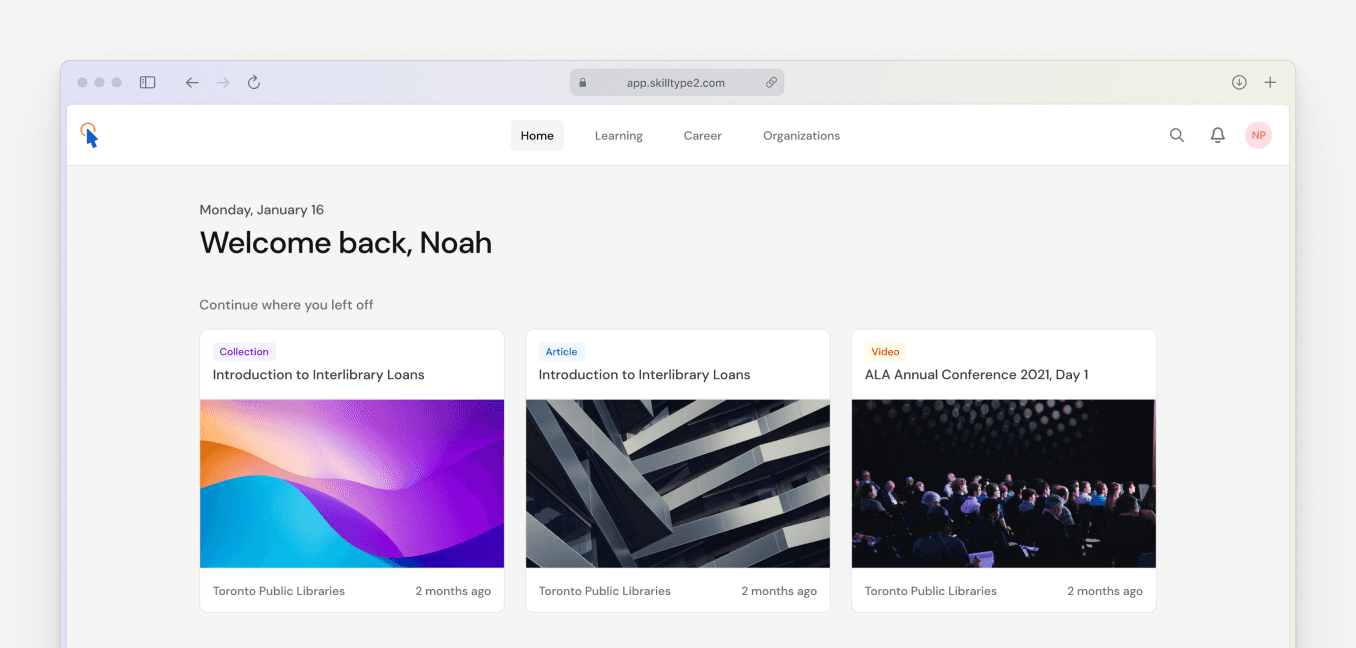The height and width of the screenshot is (648, 1356).
Task: Open notifications bell icon
Action: point(1217,135)
